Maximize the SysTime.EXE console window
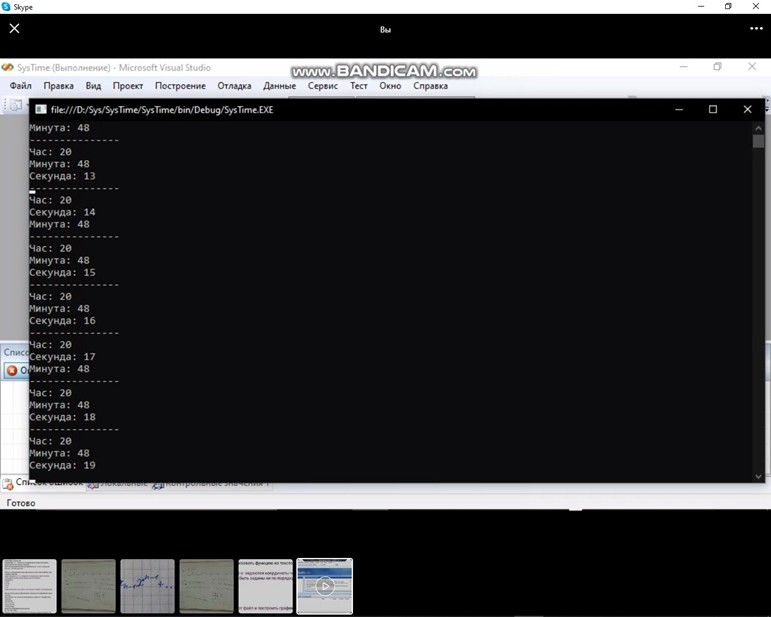 [x=713, y=109]
